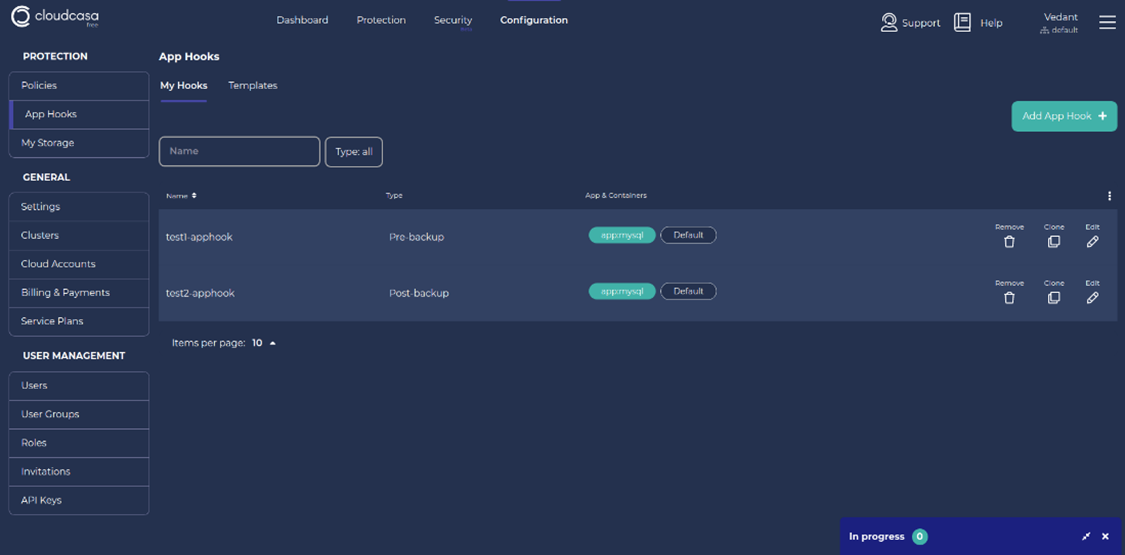Open Clusters in sidebar
Viewport: 1125px width, 555px height.
click(x=79, y=235)
